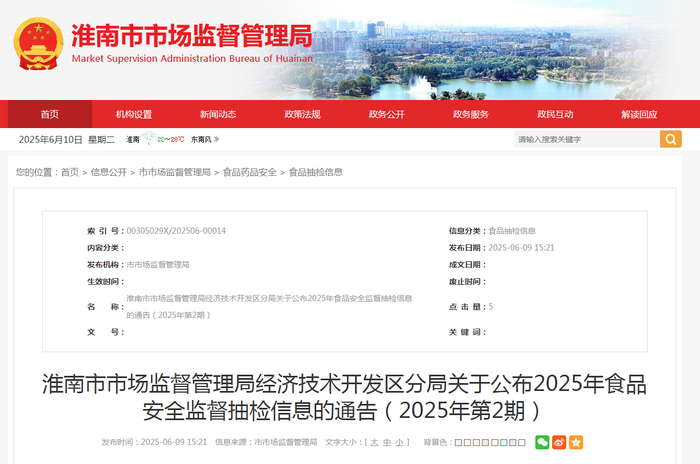Click the date text 2025年6月10日
Image resolution: width=700 pixels, height=464 pixels.
(x=50, y=139)
